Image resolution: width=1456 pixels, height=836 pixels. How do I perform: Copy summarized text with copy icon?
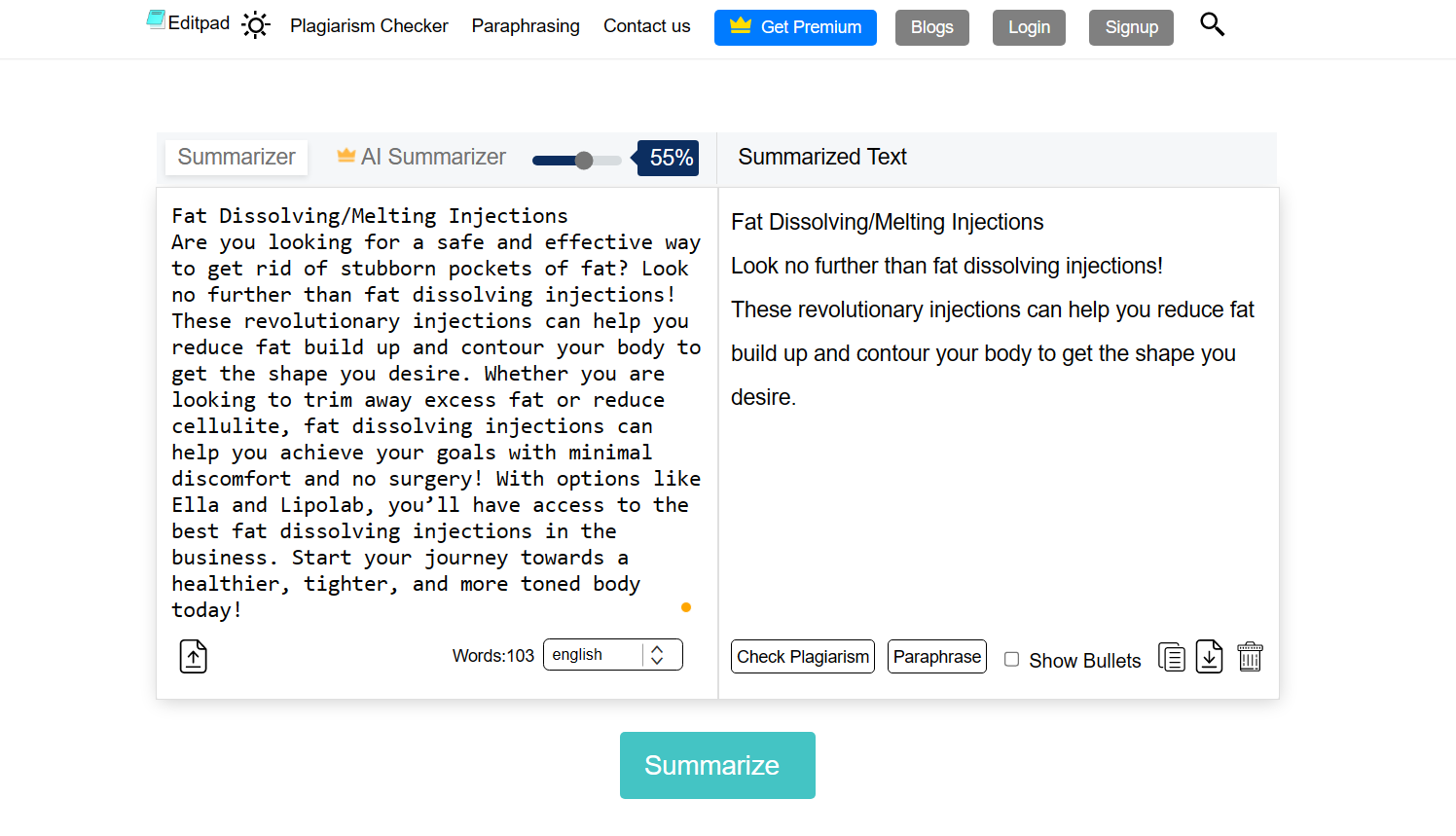pyautogui.click(x=1172, y=658)
